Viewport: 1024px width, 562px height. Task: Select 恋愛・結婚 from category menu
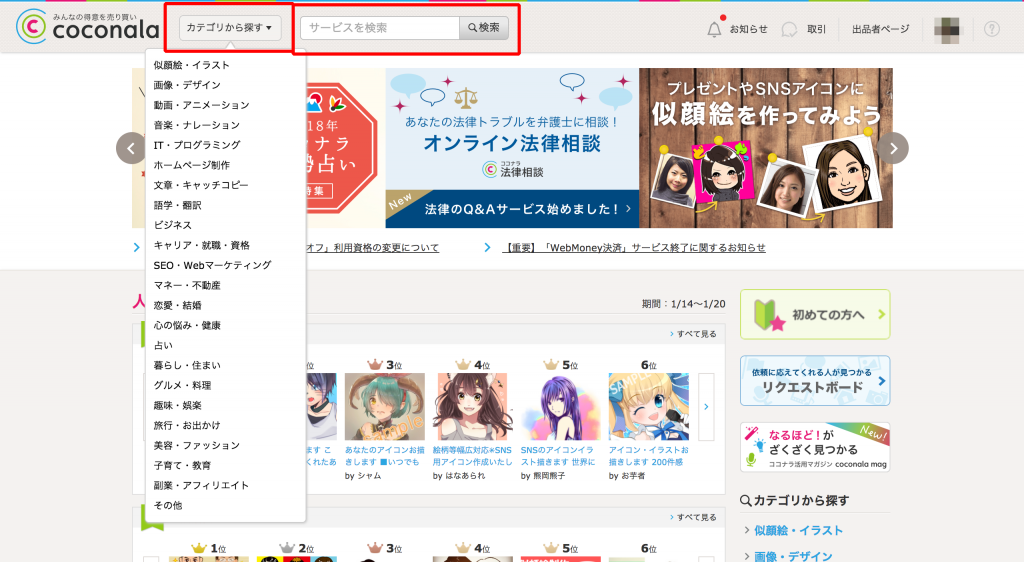click(x=177, y=305)
